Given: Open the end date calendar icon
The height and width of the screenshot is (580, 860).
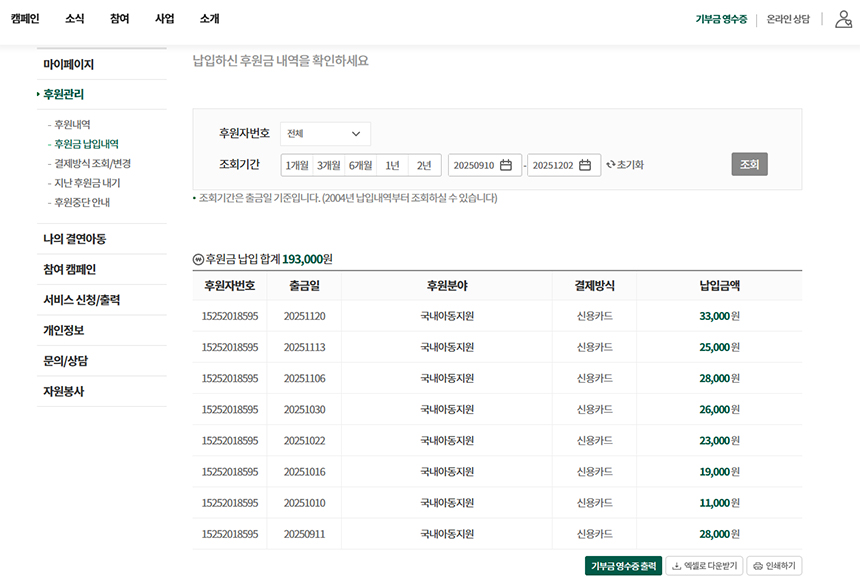Looking at the screenshot, I should click(x=585, y=165).
